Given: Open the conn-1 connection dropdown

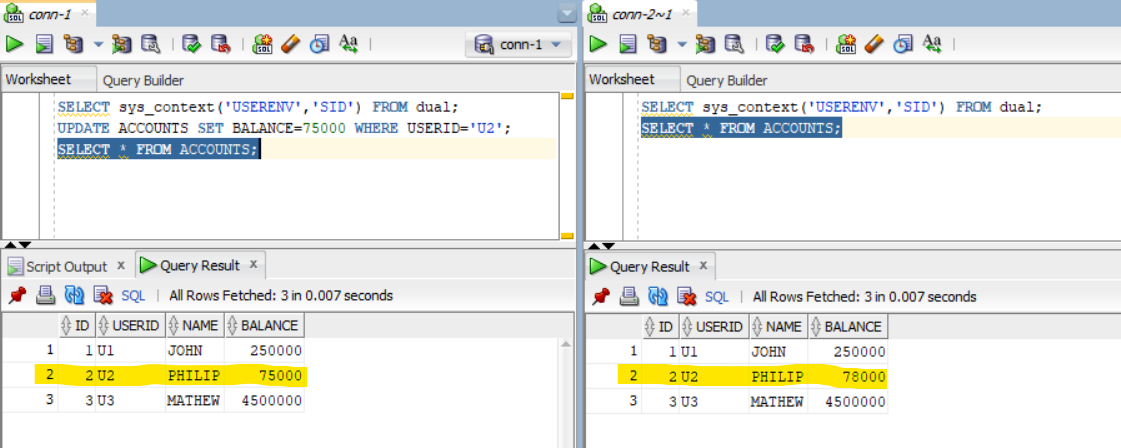Looking at the screenshot, I should coord(518,45).
